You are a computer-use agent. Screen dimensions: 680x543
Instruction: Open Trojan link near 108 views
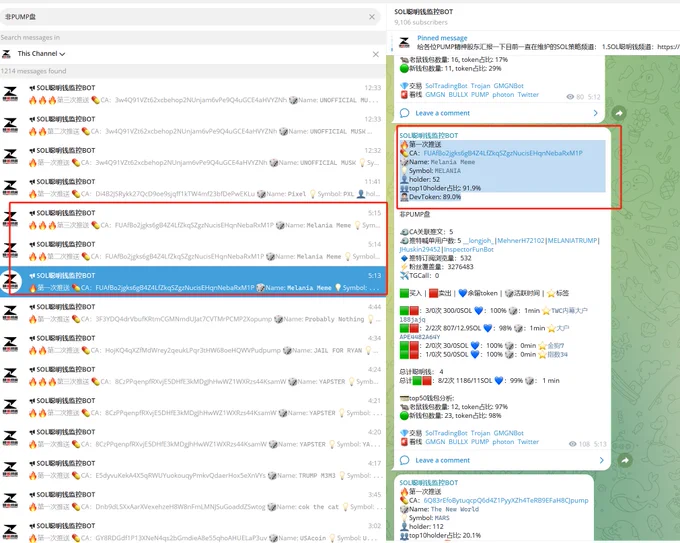pos(480,433)
